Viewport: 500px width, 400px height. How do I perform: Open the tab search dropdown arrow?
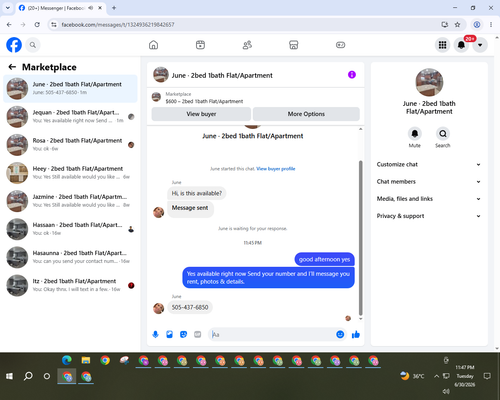click(8, 8)
